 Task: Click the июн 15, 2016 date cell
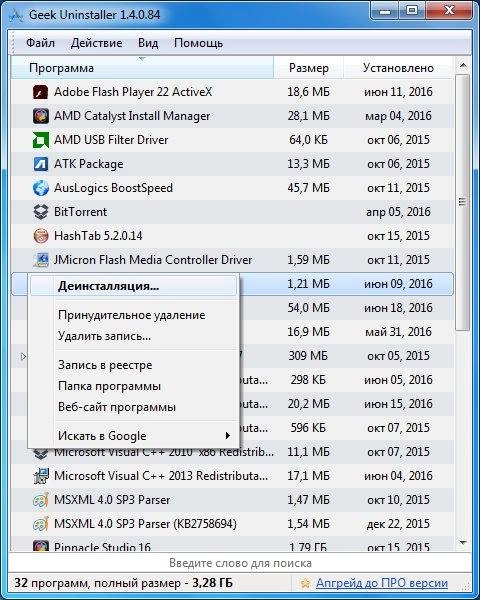pos(398,404)
